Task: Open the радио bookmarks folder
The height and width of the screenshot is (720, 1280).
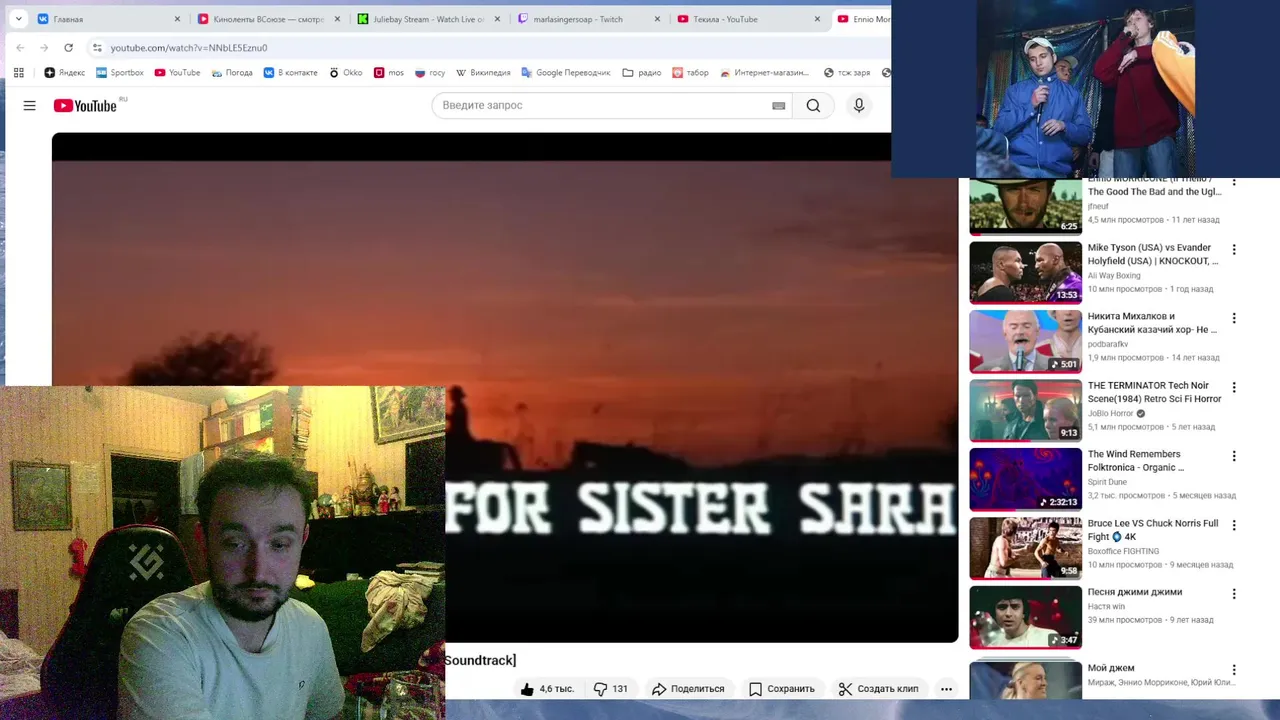Action: tap(641, 72)
